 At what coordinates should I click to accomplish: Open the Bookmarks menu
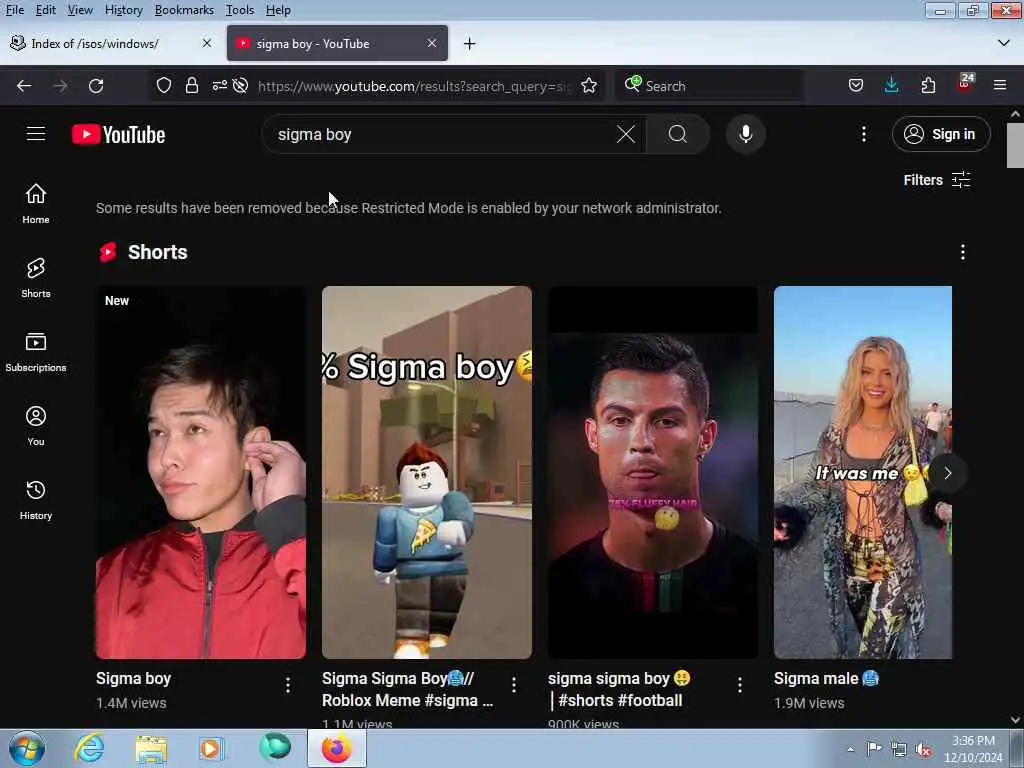pos(184,10)
